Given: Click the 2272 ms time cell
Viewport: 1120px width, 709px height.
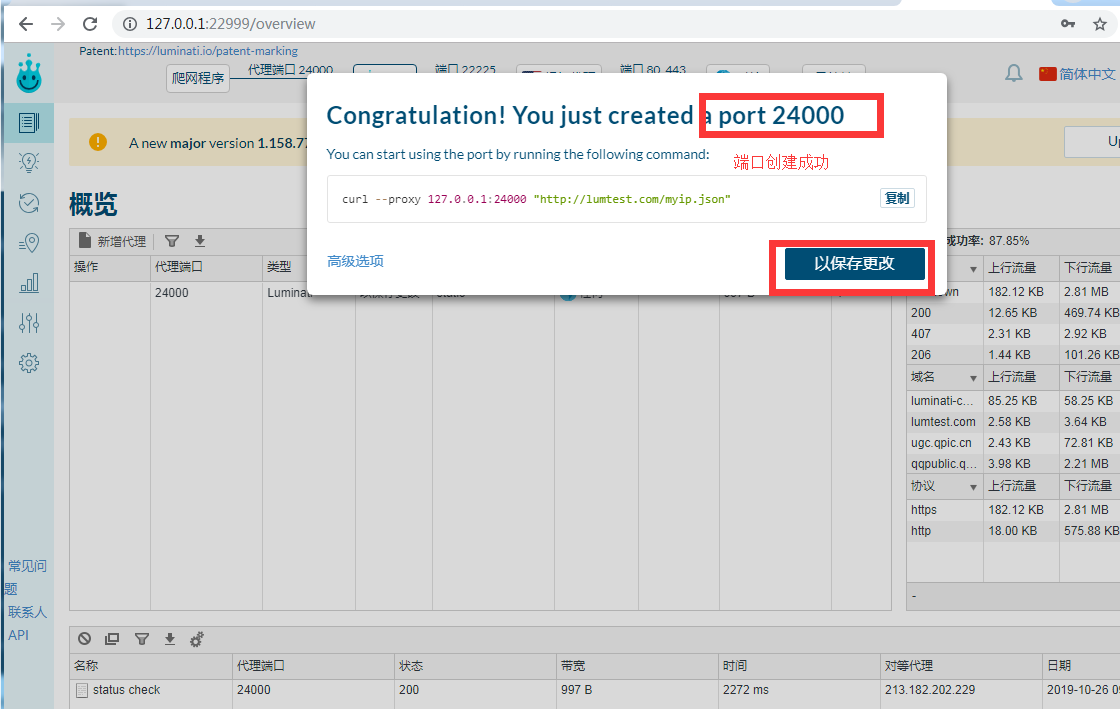Looking at the screenshot, I should (746, 690).
